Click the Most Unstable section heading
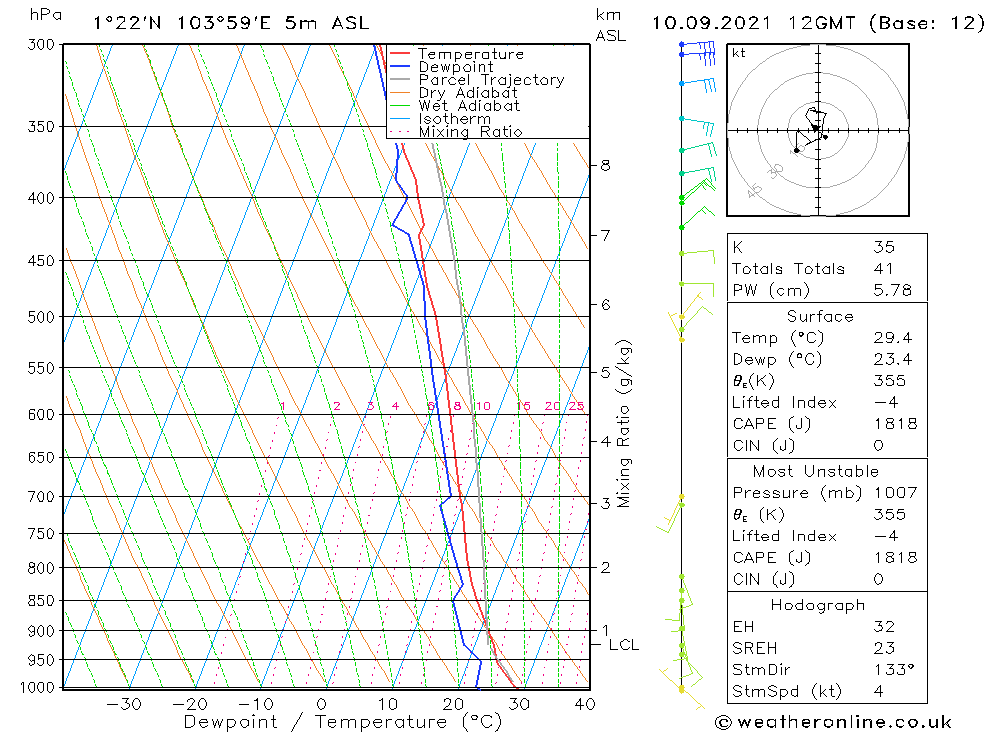 pyautogui.click(x=816, y=471)
